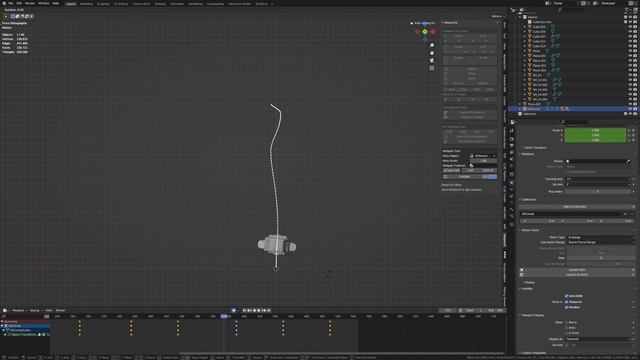Image resolution: width=640 pixels, height=360 pixels.
Task: Toggle eye icon on the Plane.007 row
Action: 631,104
